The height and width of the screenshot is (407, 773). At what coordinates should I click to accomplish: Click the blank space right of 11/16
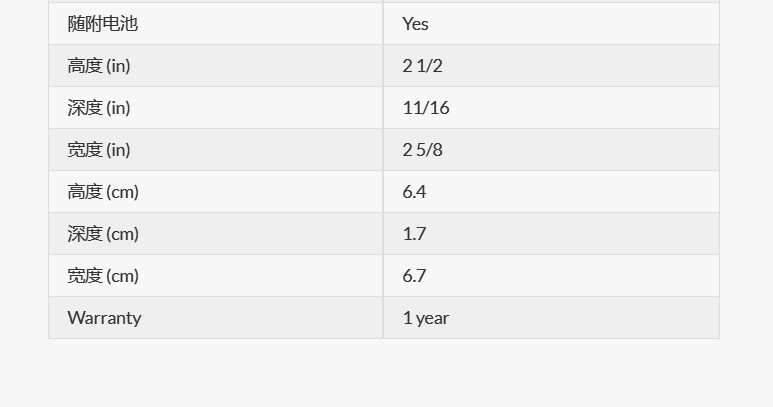584,107
